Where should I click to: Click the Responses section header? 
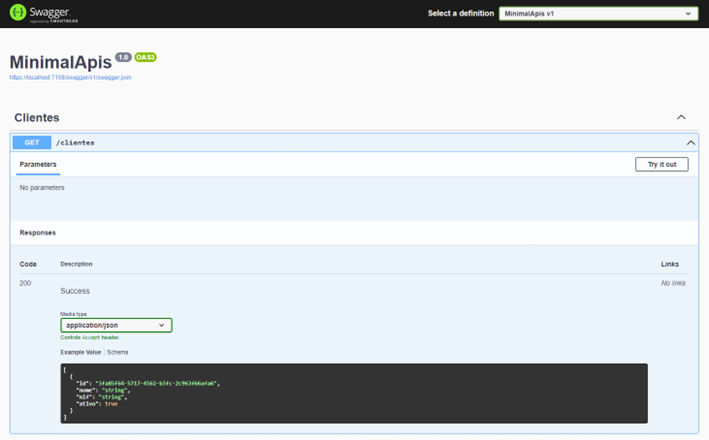pyautogui.click(x=38, y=232)
